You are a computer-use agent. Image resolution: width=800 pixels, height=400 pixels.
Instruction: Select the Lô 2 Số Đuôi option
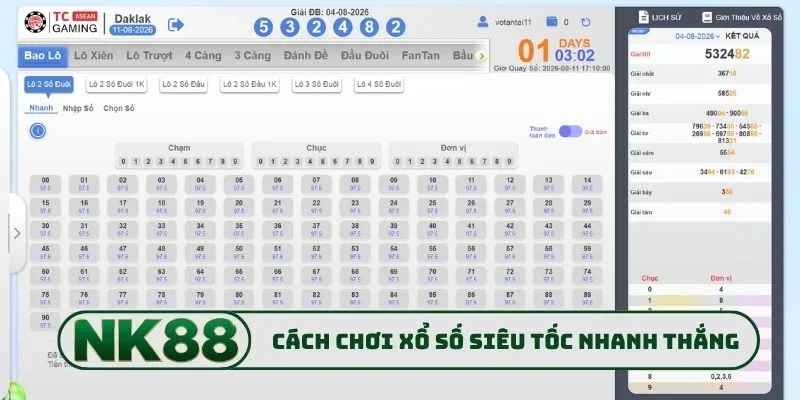49,85
